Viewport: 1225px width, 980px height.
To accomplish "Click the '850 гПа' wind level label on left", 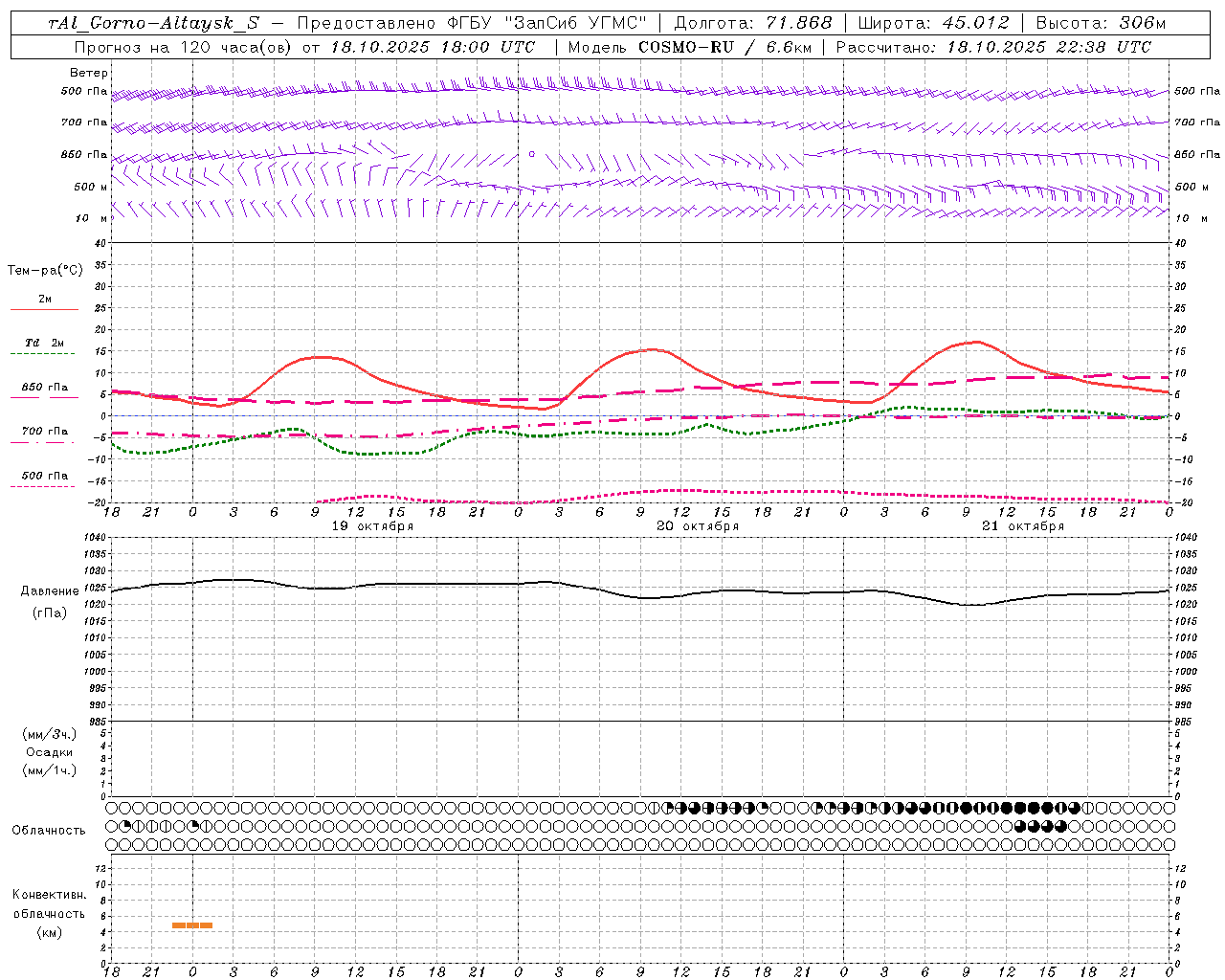I will pyautogui.click(x=84, y=154).
